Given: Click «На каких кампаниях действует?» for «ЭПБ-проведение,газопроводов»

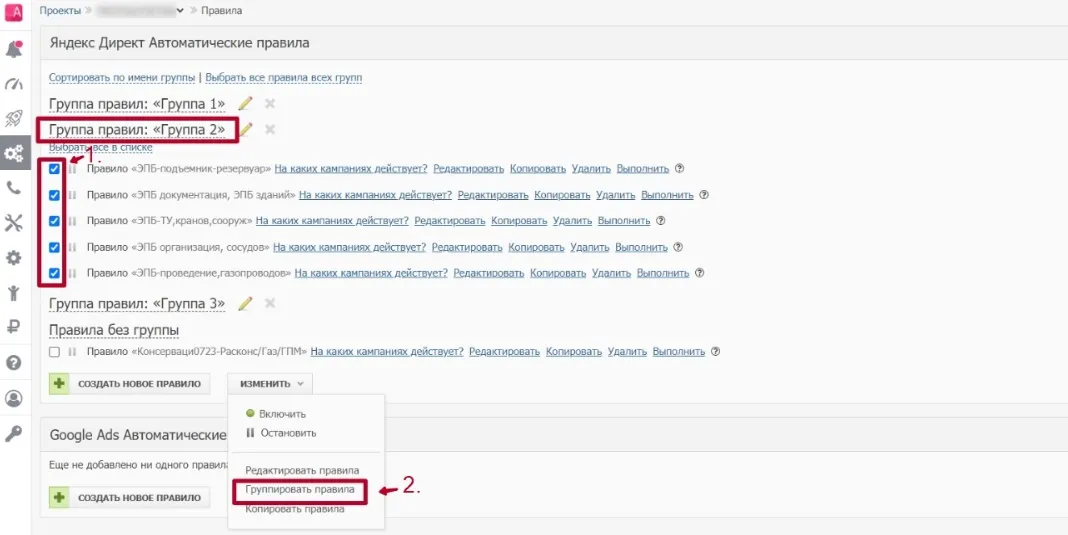Looking at the screenshot, I should coord(371,273).
